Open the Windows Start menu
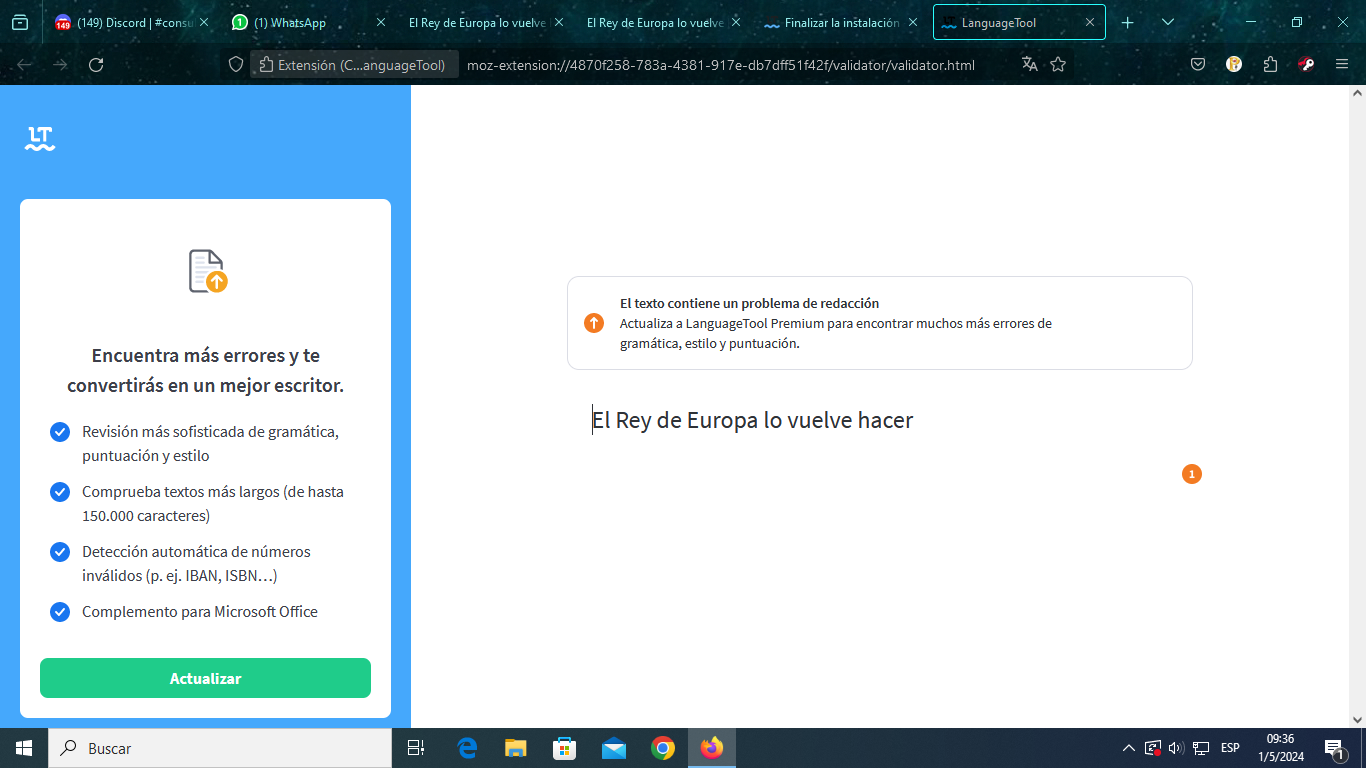Image resolution: width=1366 pixels, height=768 pixels. [24, 748]
